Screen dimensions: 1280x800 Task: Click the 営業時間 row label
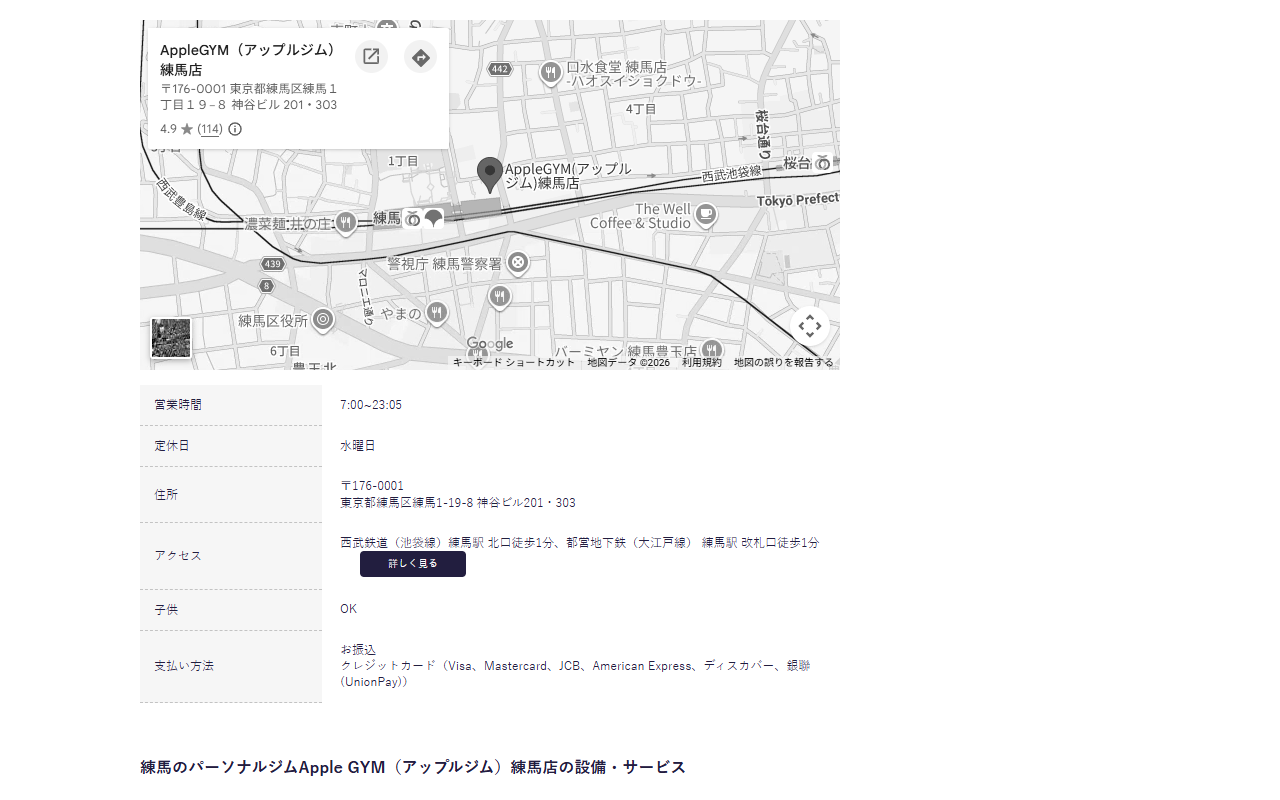pos(178,405)
